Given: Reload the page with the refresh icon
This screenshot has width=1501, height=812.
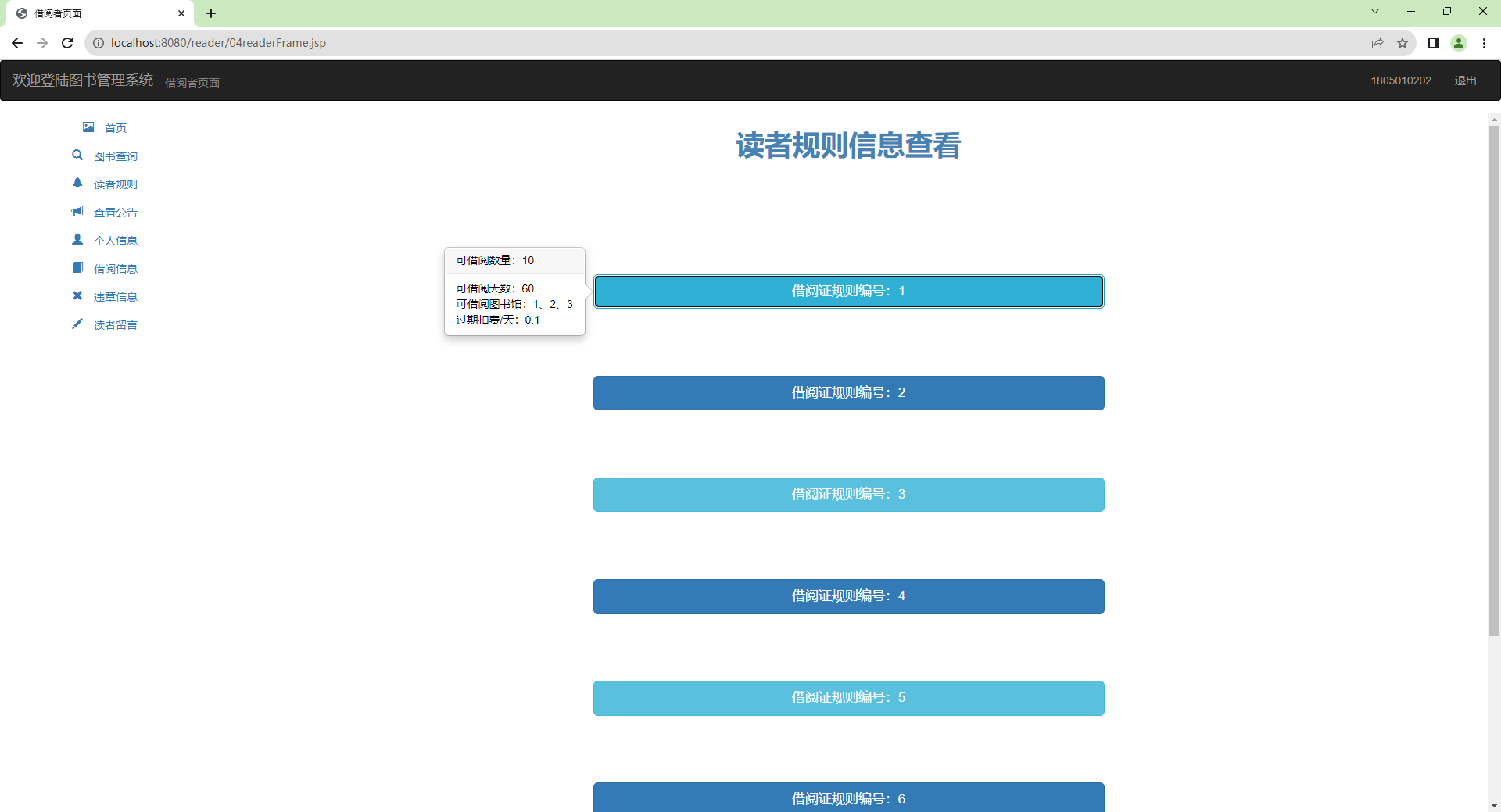Looking at the screenshot, I should pyautogui.click(x=67, y=43).
